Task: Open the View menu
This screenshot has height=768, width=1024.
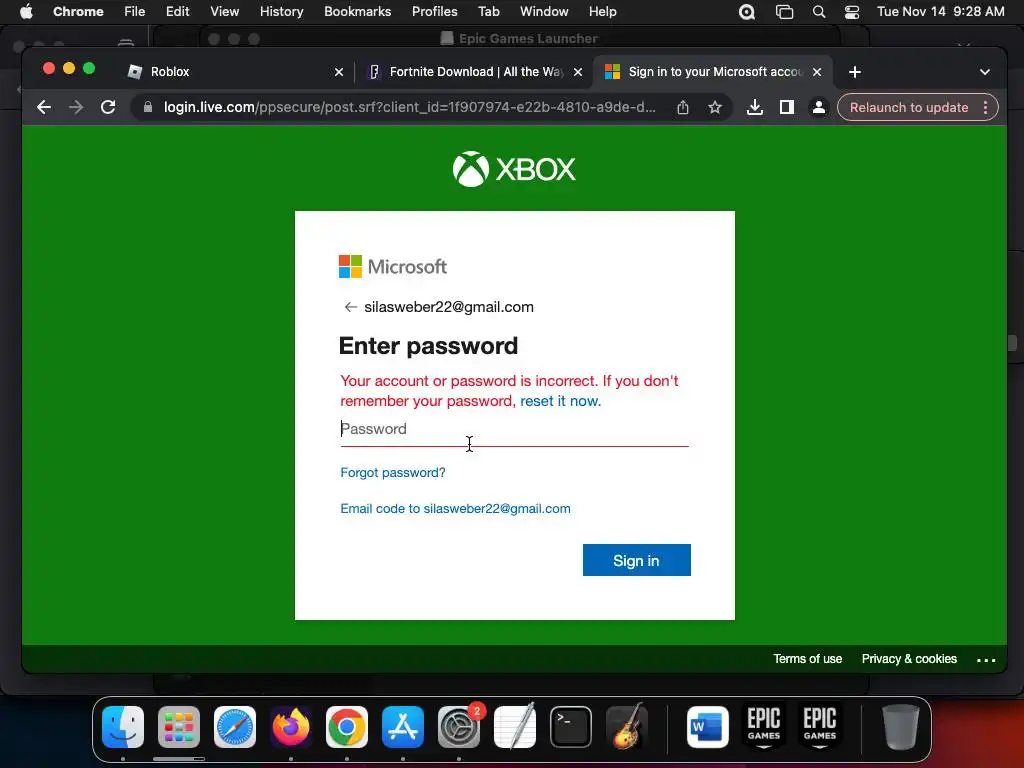Action: coord(224,12)
